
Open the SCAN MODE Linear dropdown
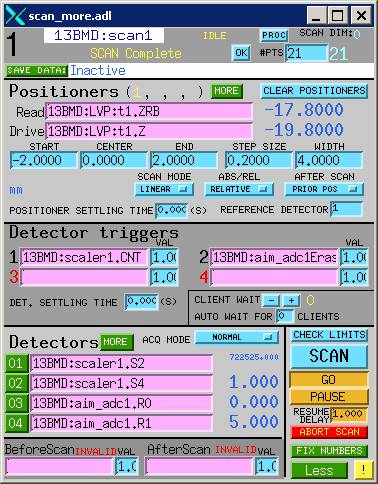point(164,189)
